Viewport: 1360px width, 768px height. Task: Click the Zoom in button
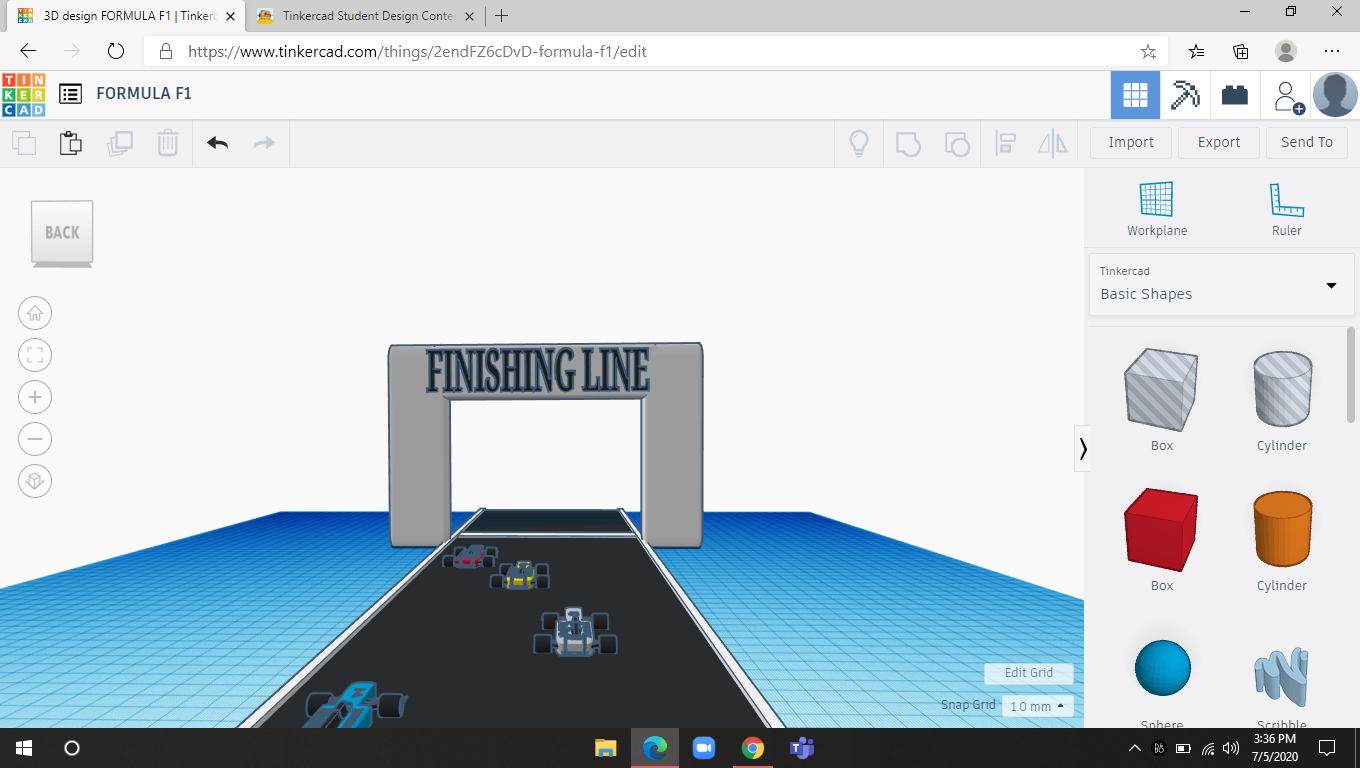(35, 397)
